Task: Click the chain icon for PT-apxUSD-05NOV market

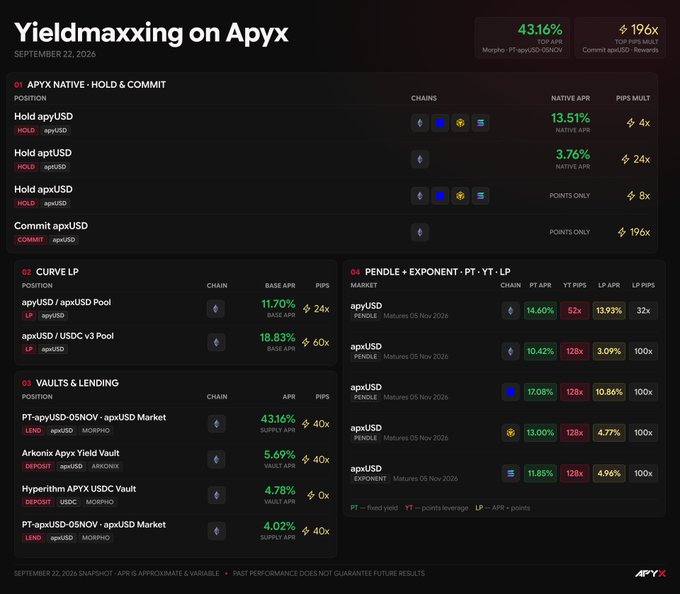Action: pos(216,531)
